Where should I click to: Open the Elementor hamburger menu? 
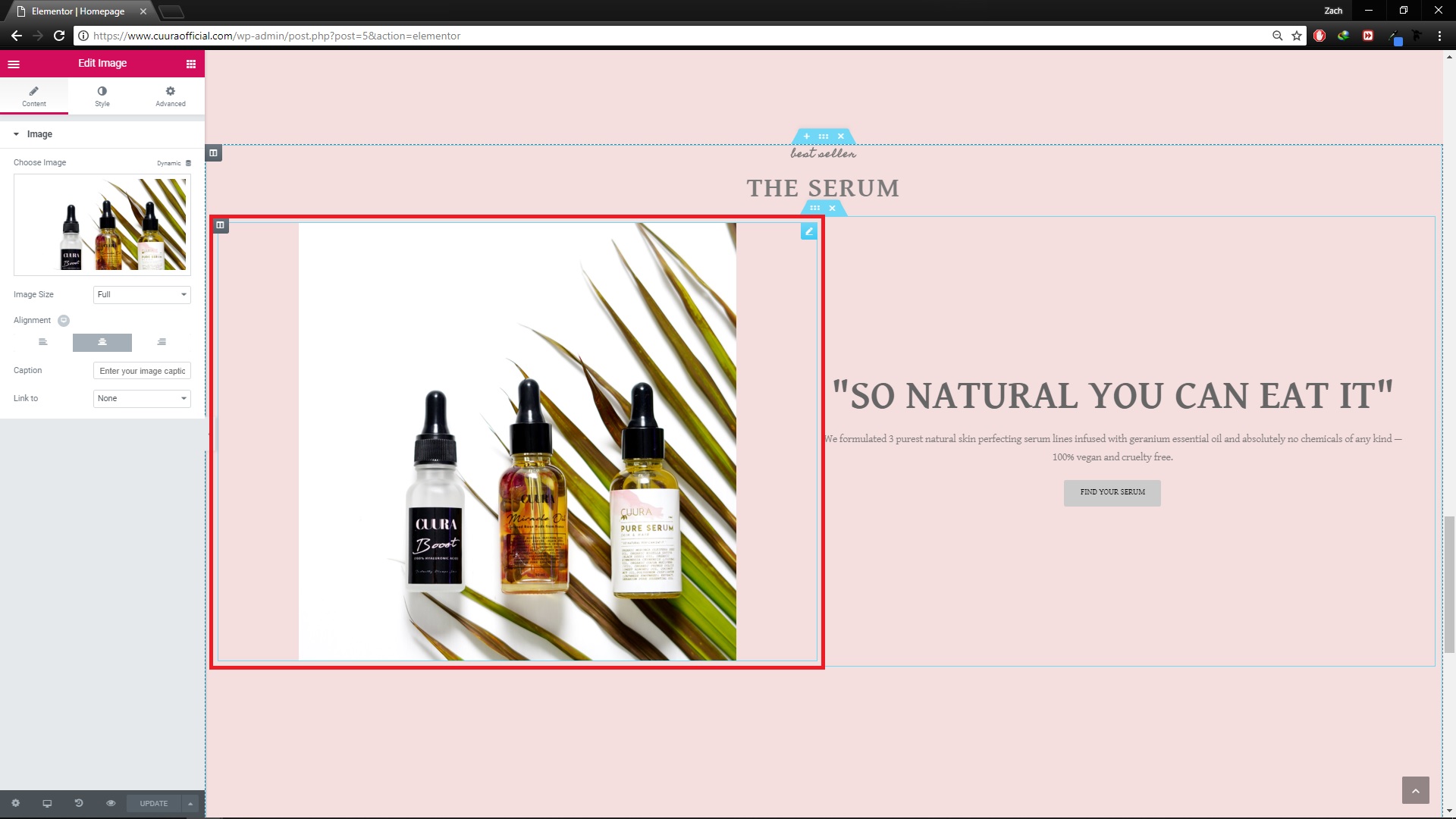14,64
